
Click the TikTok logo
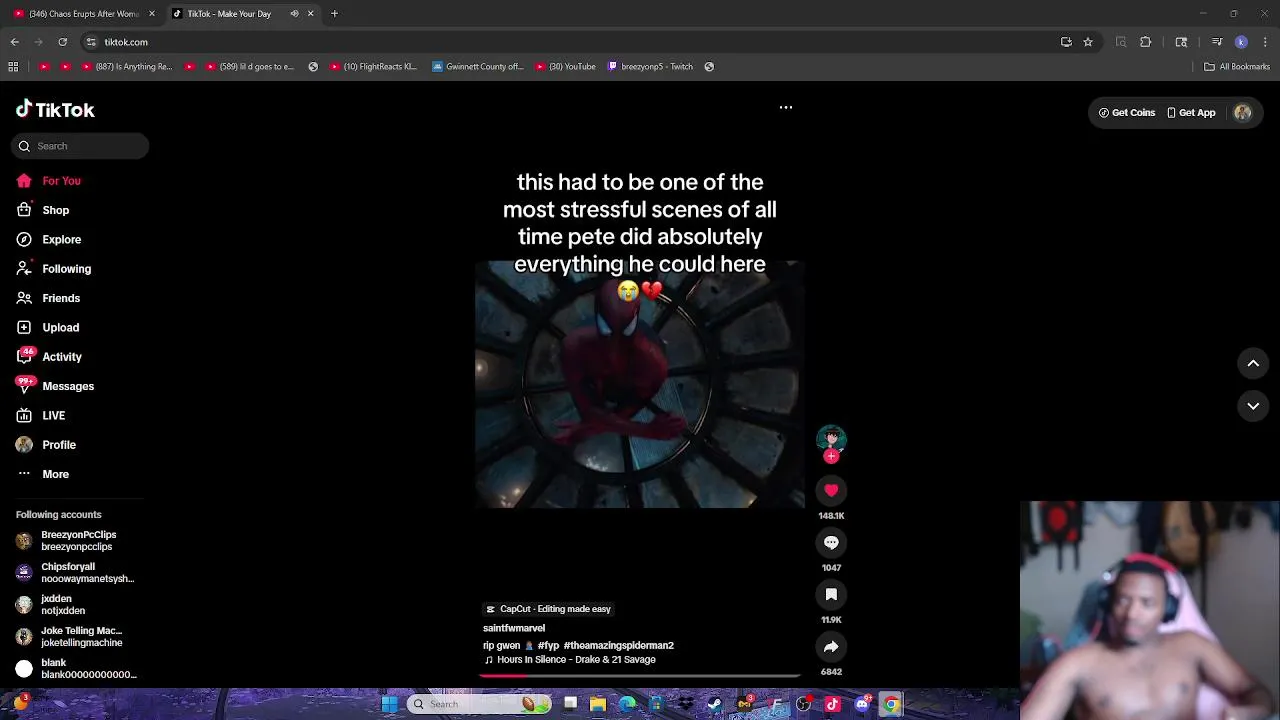click(x=55, y=110)
